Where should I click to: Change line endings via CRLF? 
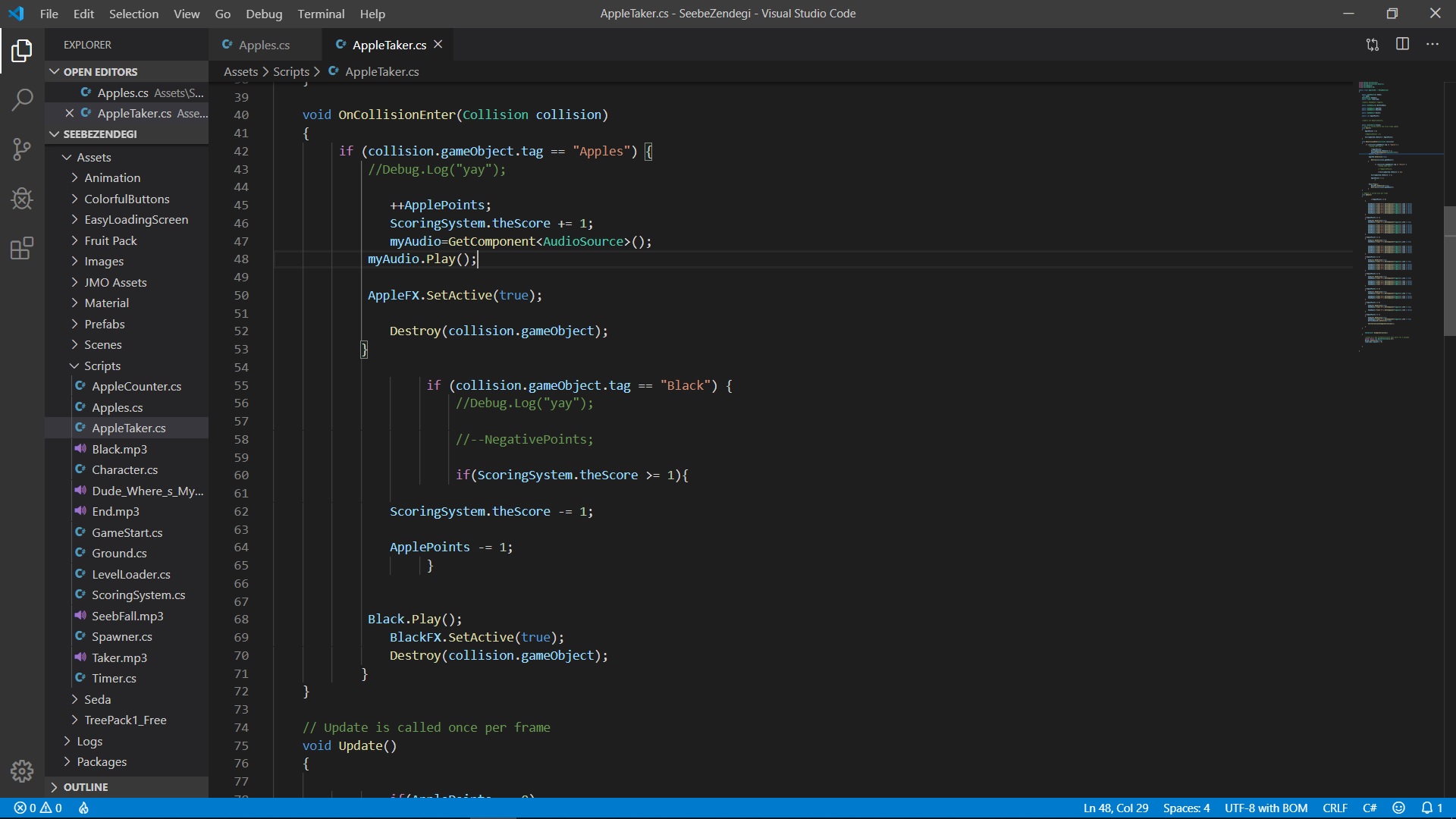[x=1335, y=808]
